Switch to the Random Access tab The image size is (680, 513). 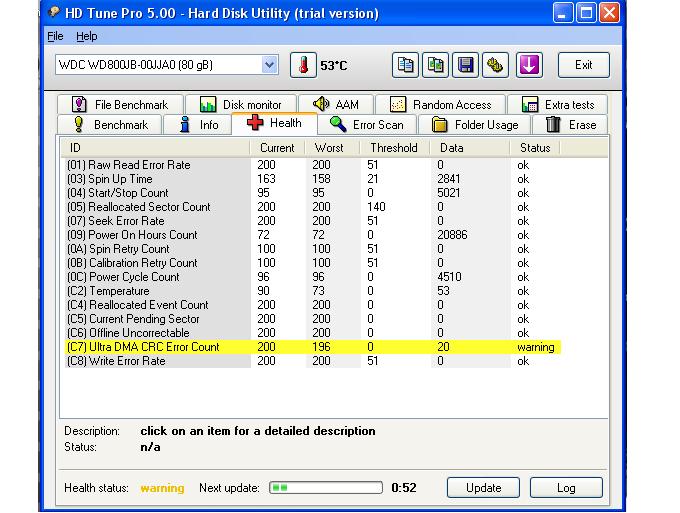[441, 105]
